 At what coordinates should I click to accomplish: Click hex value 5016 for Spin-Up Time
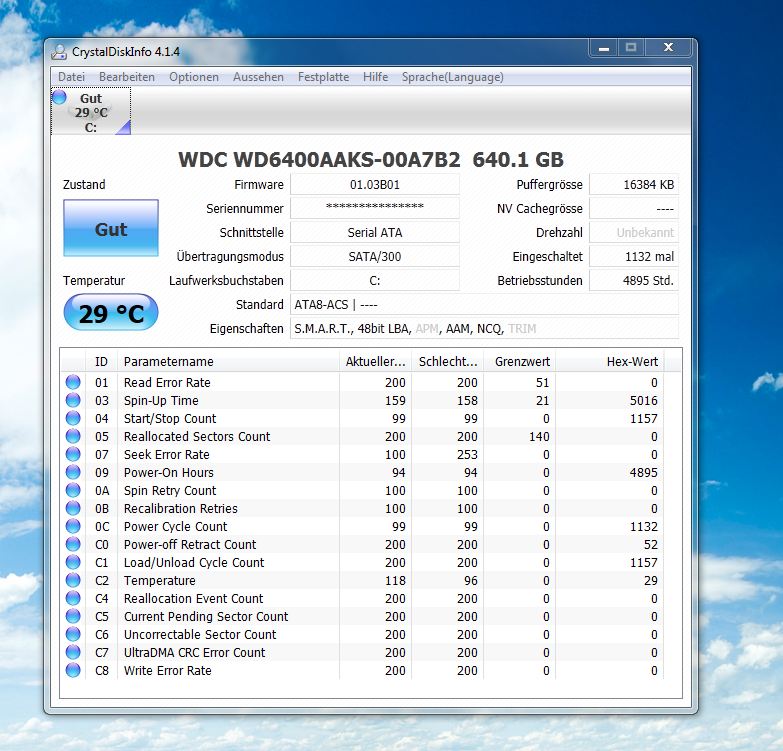pyautogui.click(x=643, y=400)
